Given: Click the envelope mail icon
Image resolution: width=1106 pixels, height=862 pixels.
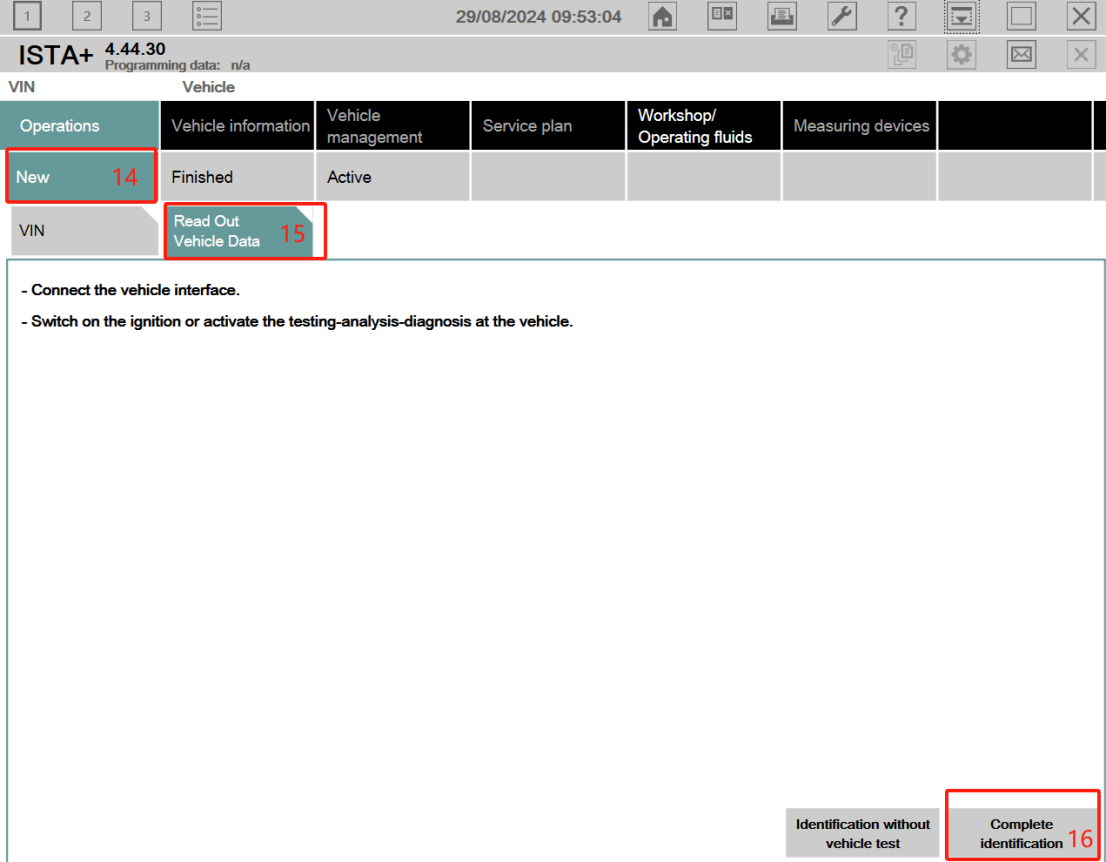Looking at the screenshot, I should click(1021, 55).
